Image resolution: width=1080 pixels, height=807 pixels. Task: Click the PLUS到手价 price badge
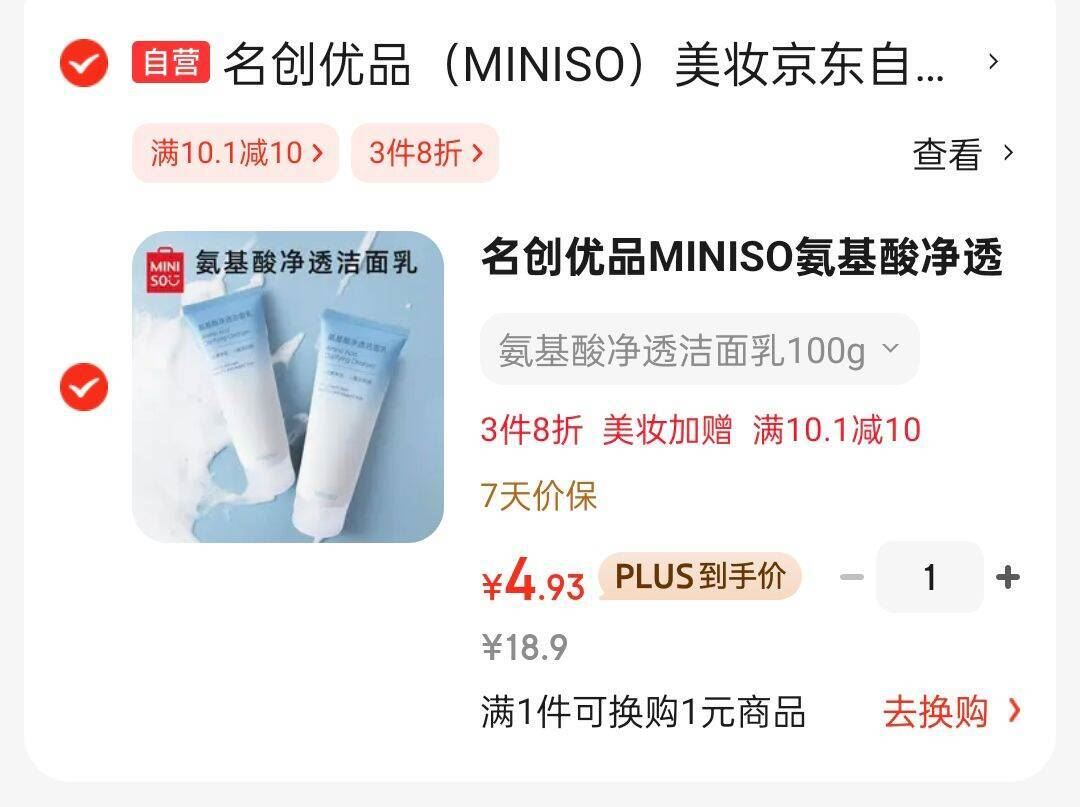click(x=700, y=576)
